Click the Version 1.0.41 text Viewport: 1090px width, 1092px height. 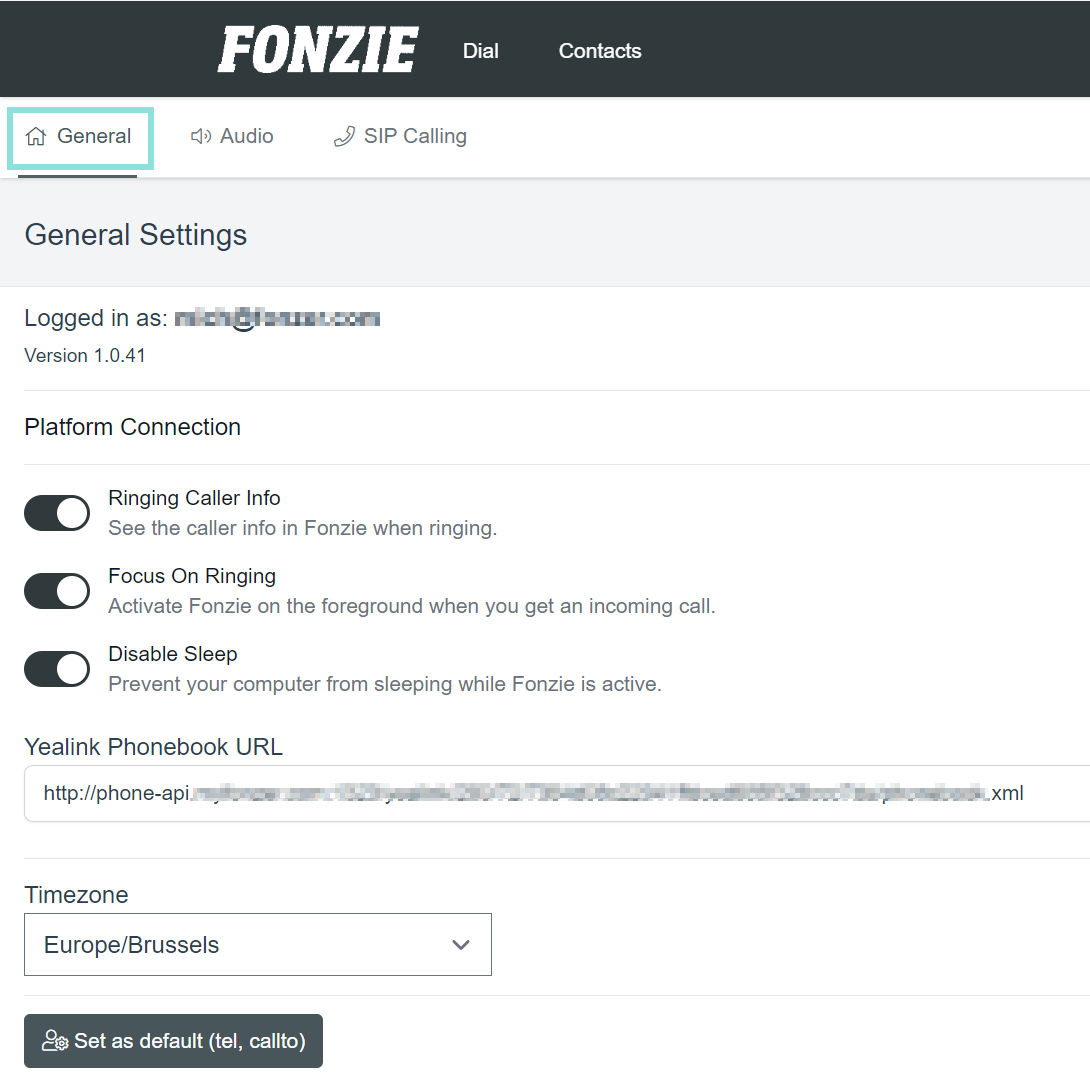click(x=85, y=356)
